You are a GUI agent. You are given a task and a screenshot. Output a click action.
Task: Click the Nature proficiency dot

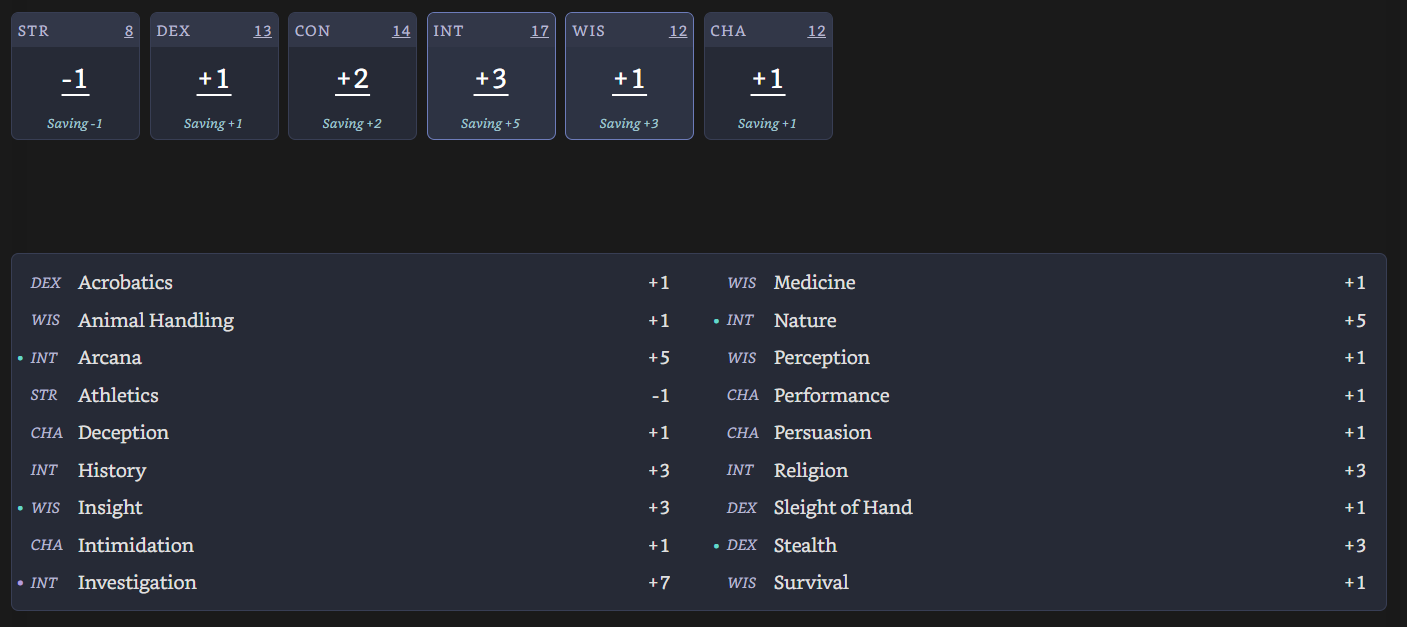[x=716, y=321]
